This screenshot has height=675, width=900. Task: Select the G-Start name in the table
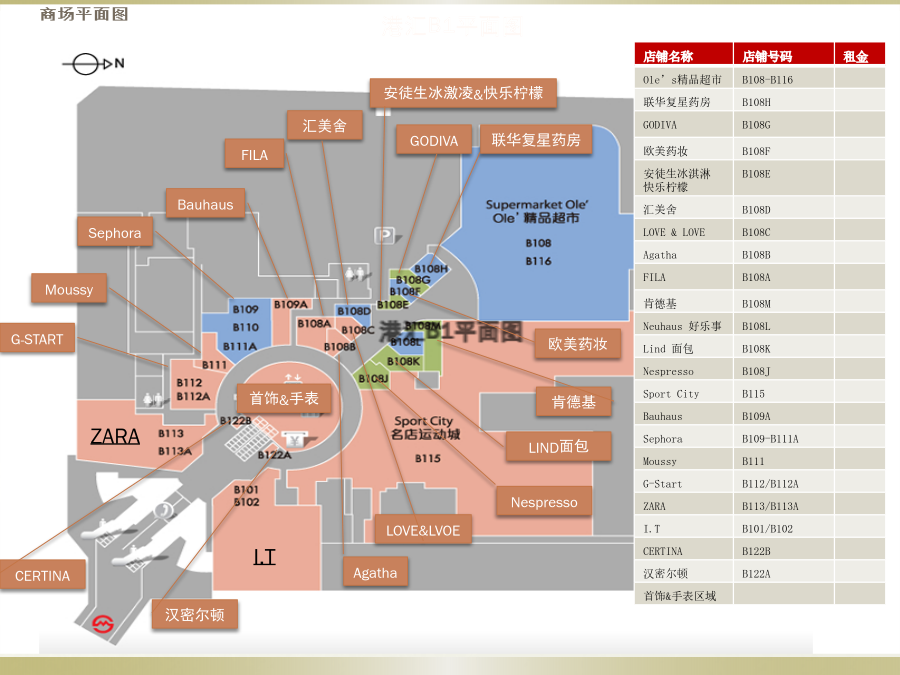(x=663, y=484)
